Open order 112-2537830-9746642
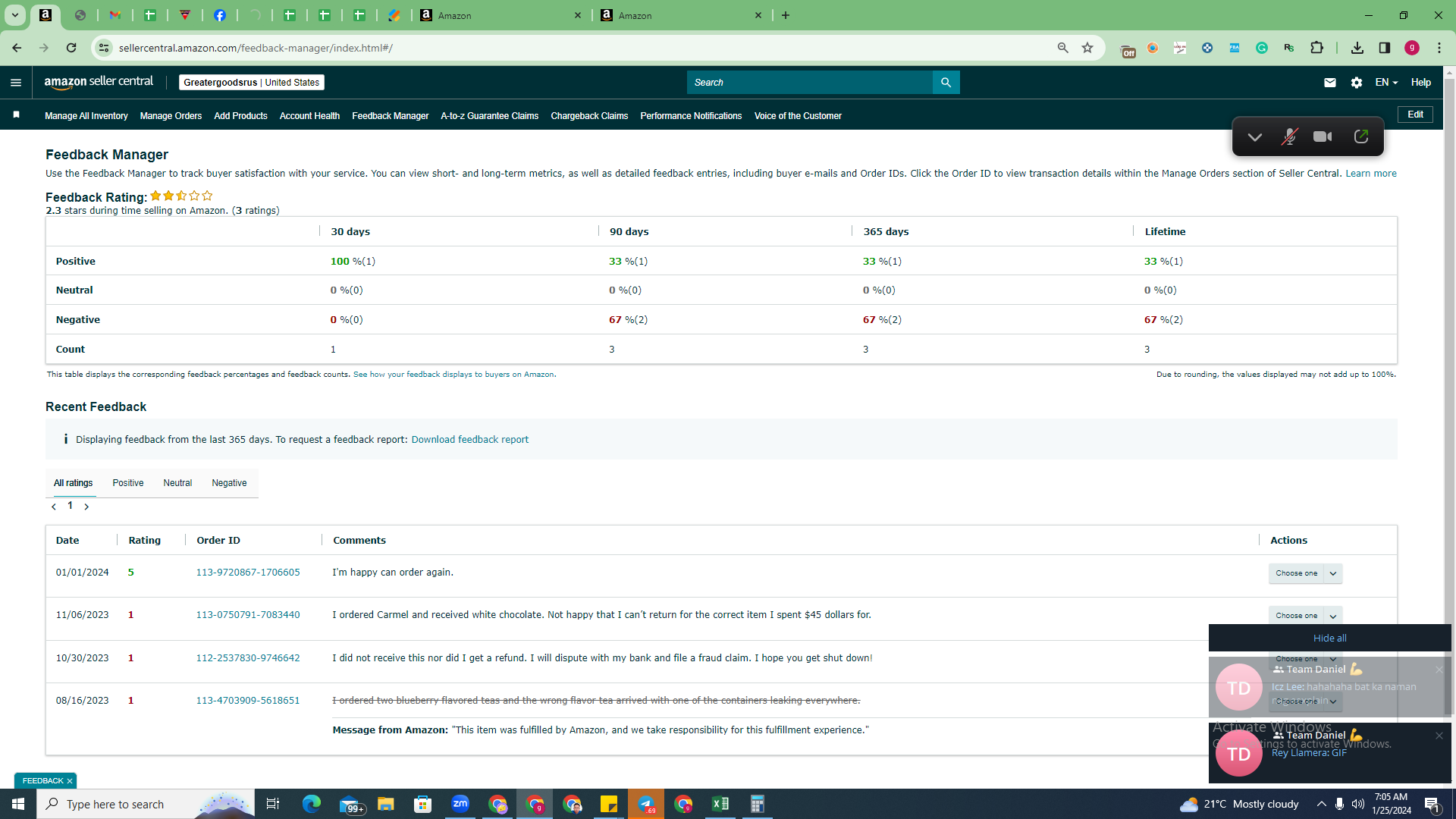1456x819 pixels. click(x=248, y=658)
